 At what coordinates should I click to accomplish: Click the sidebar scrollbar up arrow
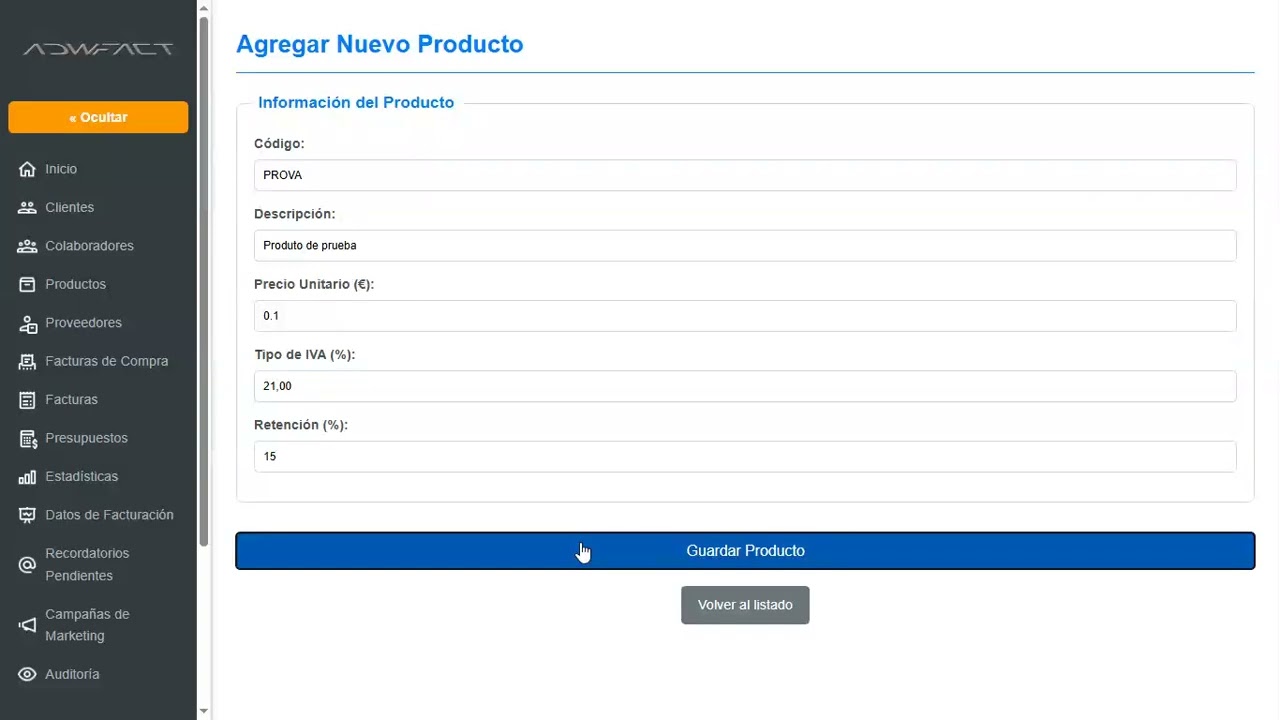coord(204,8)
